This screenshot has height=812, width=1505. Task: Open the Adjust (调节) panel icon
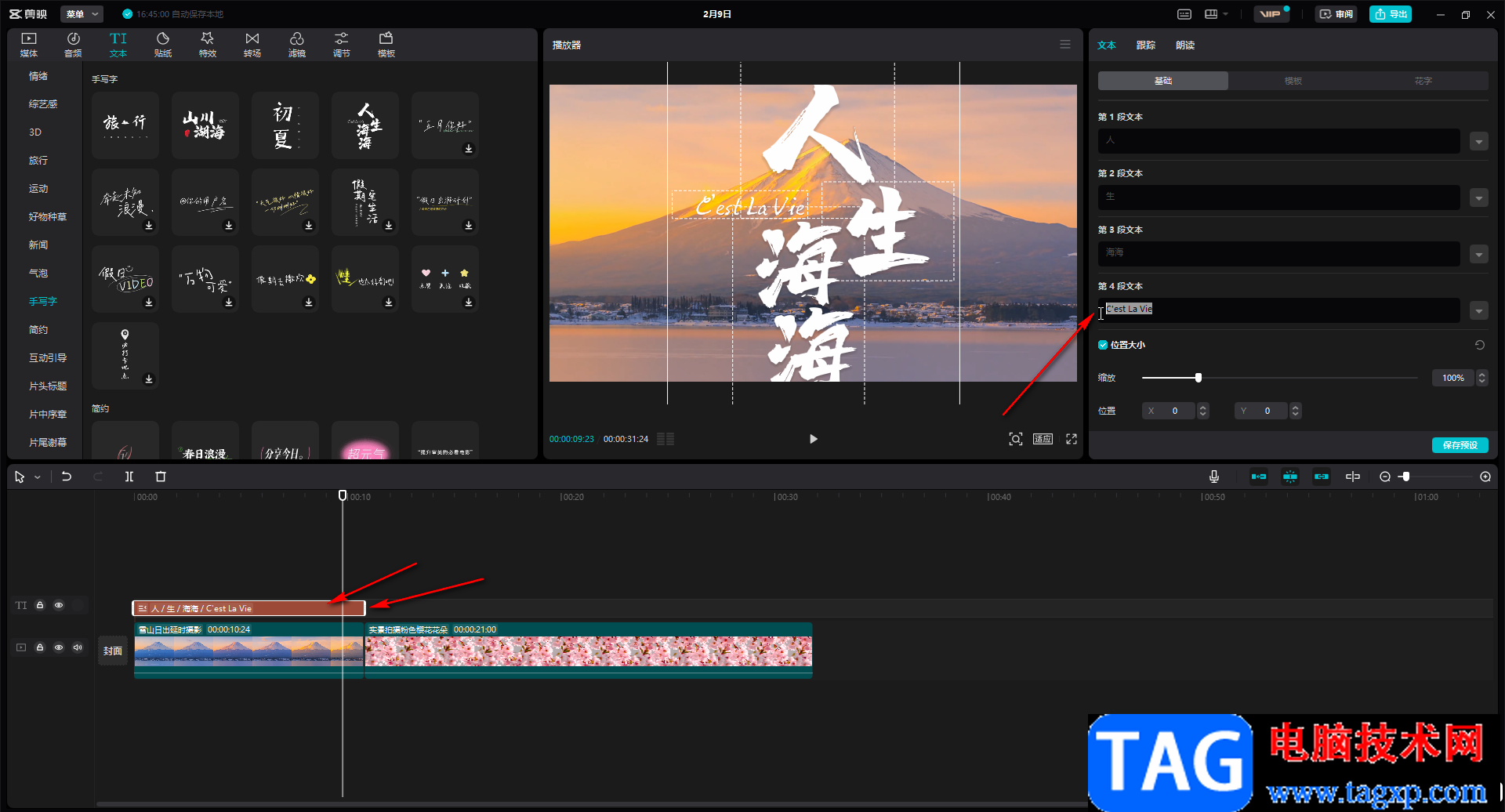click(342, 45)
